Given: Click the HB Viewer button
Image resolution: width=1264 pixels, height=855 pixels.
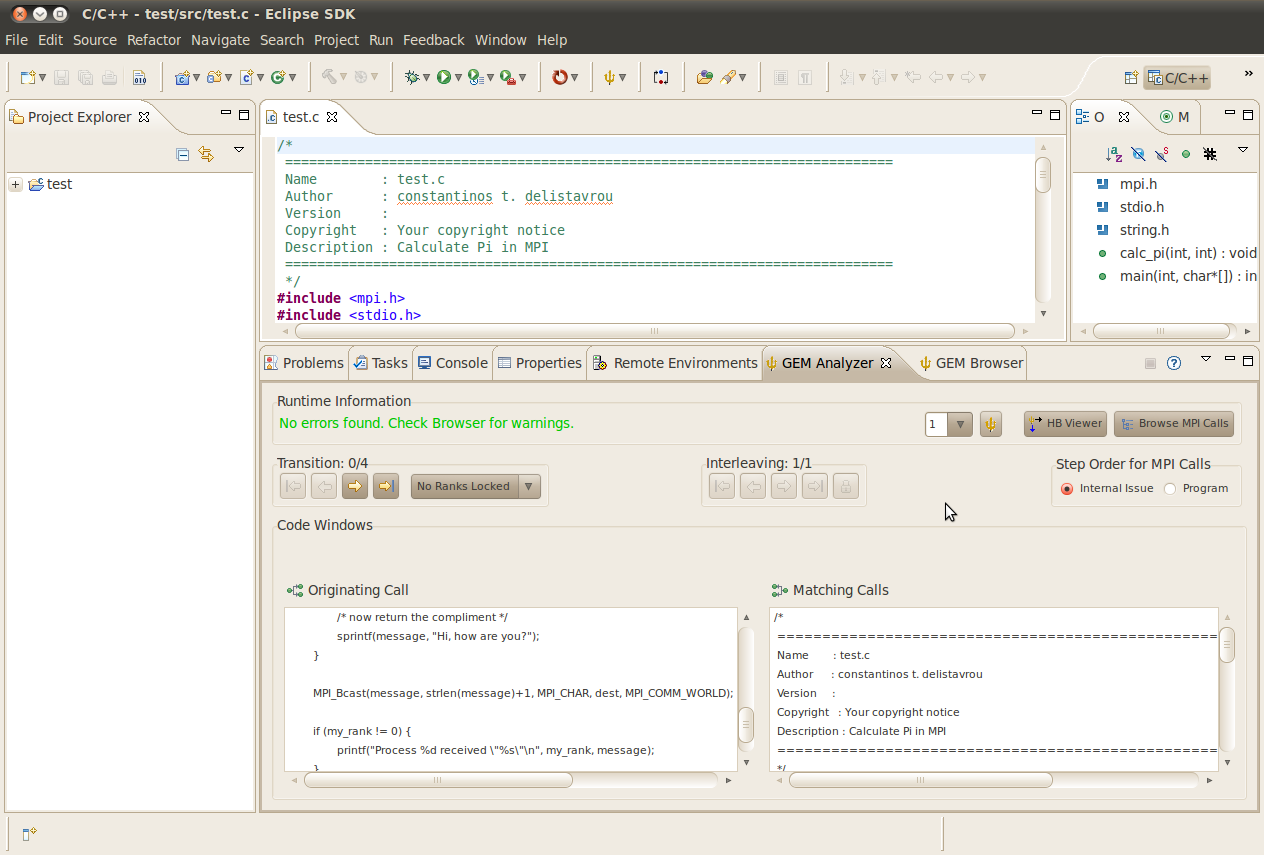Looking at the screenshot, I should click(x=1065, y=424).
